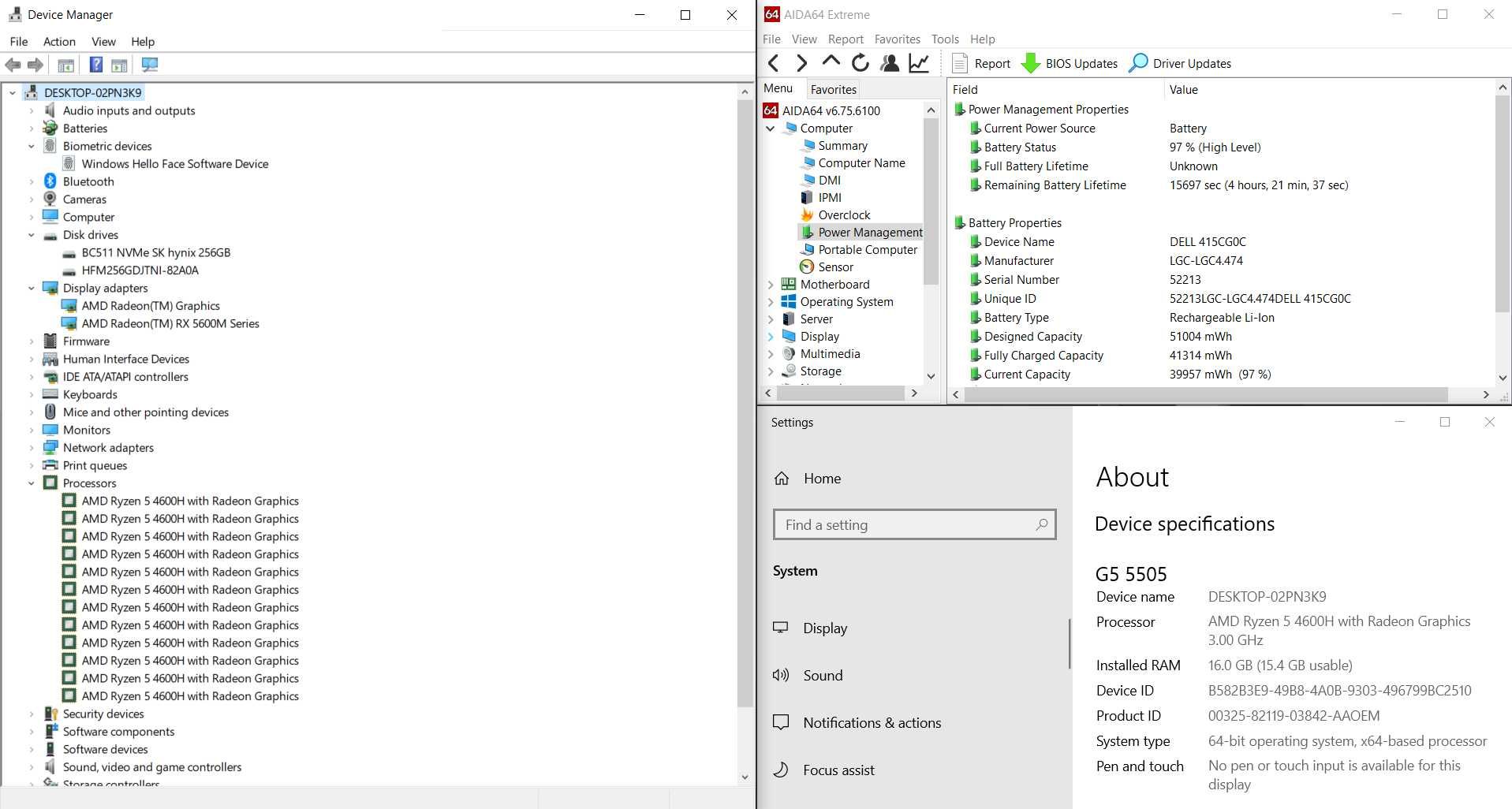Refresh AIDA64 page
This screenshot has height=809, width=1512.
click(861, 63)
